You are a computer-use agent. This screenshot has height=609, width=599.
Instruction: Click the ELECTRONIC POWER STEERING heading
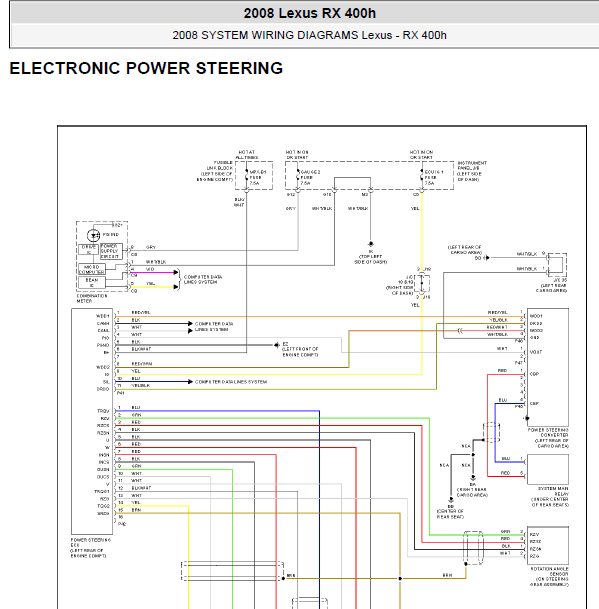(146, 68)
